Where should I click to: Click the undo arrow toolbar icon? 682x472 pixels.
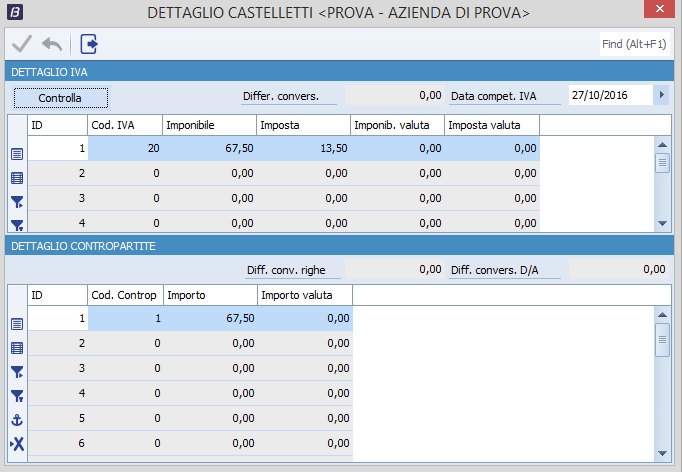(52, 44)
